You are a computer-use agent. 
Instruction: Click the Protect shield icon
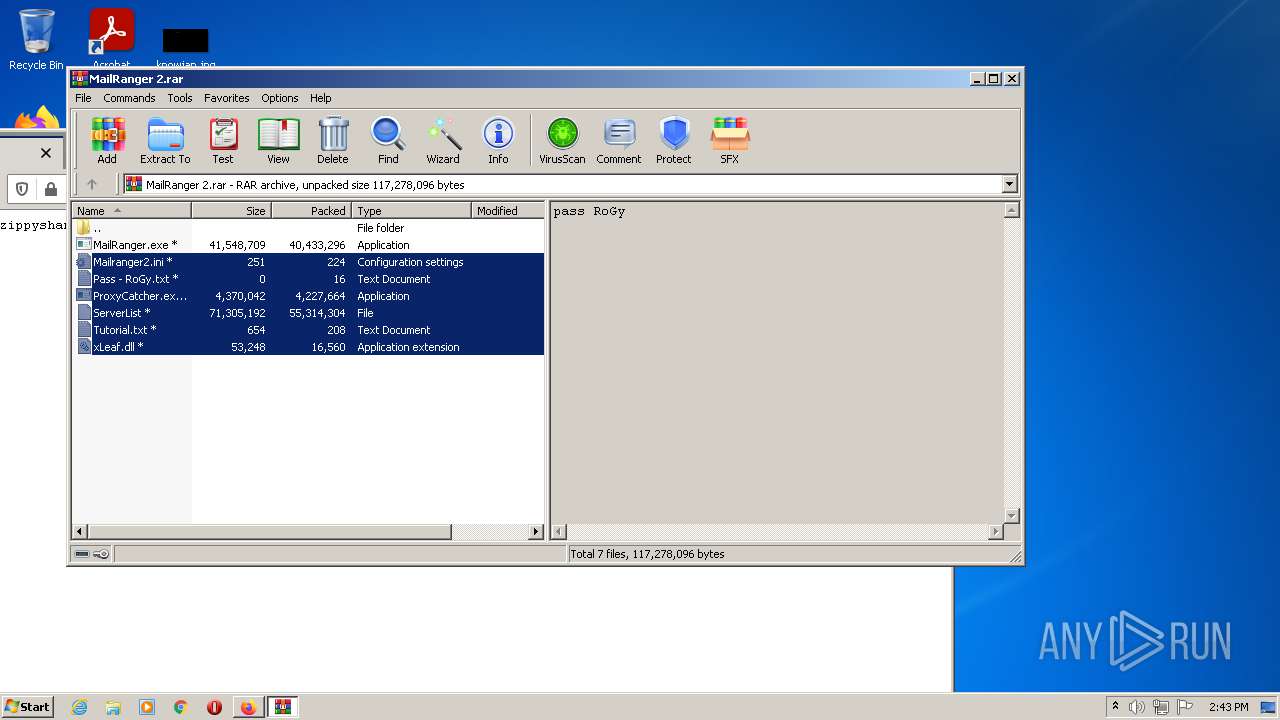[x=674, y=140]
